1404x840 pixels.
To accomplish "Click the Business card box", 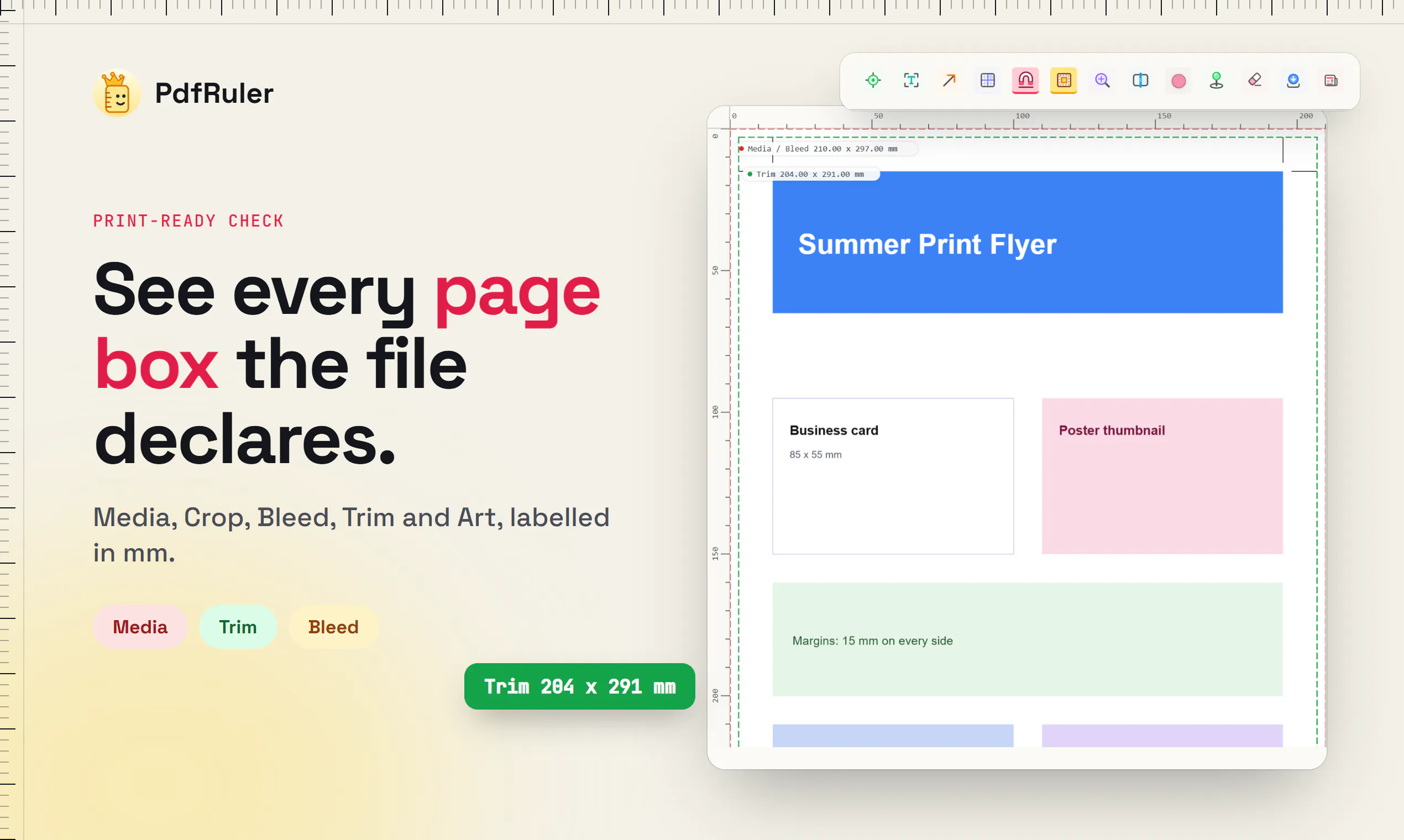I will pos(893,476).
